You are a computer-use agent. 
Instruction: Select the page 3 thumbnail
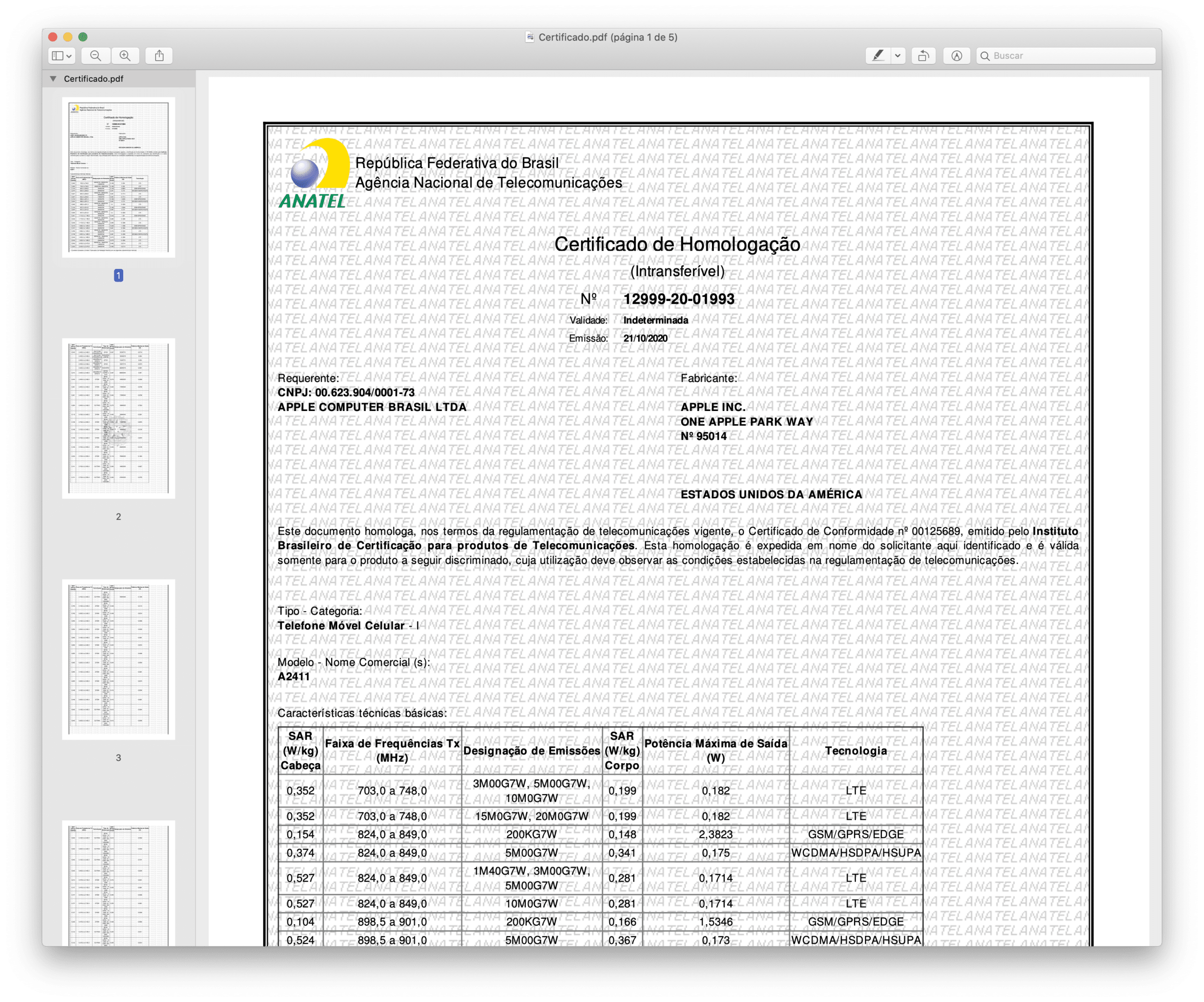pyautogui.click(x=118, y=659)
